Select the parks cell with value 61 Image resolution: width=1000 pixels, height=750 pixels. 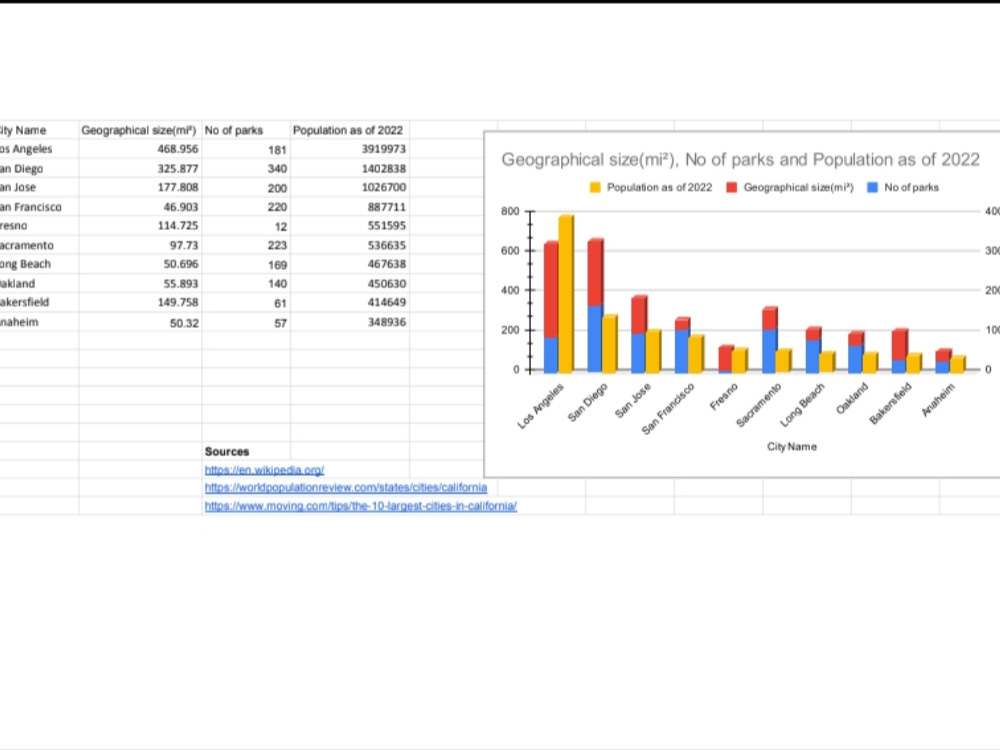[246, 302]
